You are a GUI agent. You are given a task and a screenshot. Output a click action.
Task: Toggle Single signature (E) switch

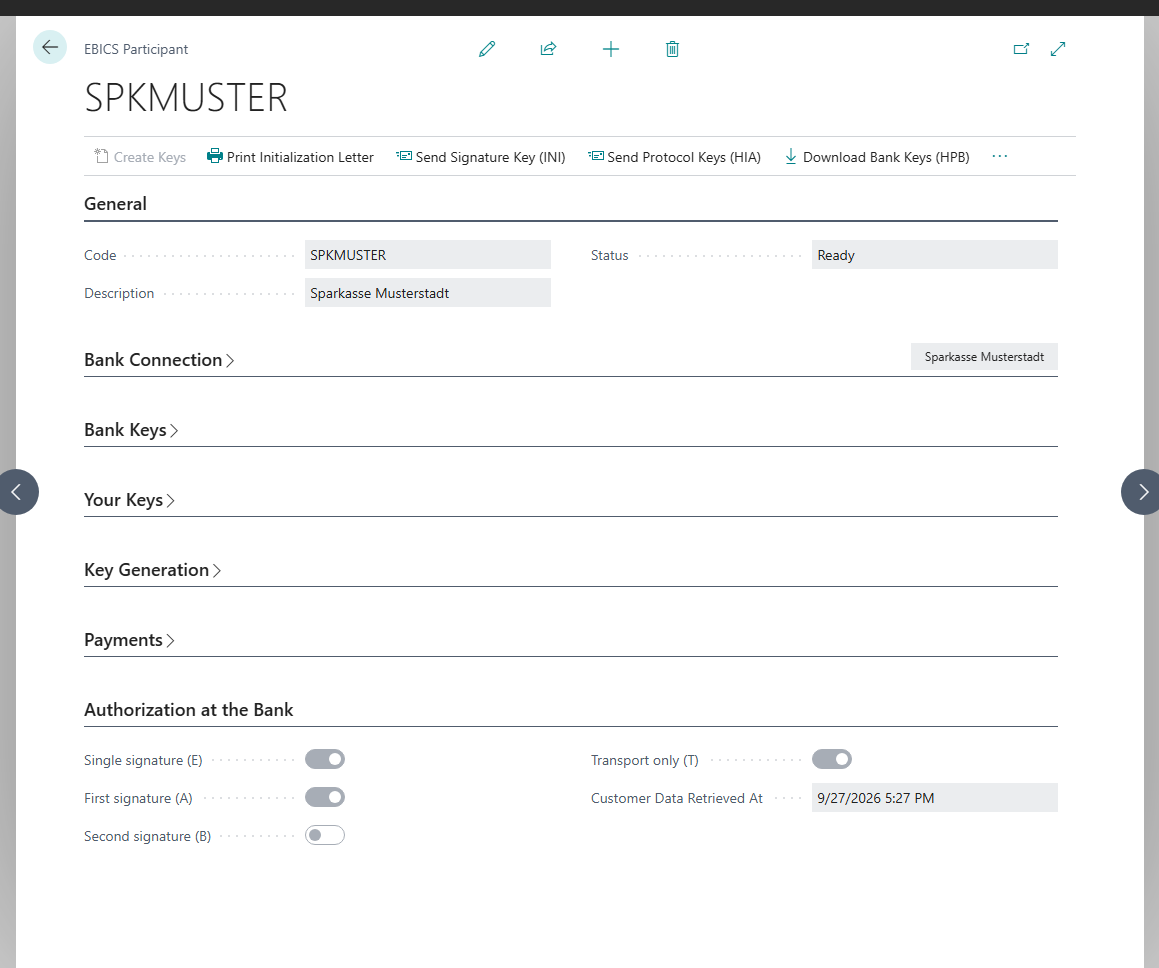(324, 759)
